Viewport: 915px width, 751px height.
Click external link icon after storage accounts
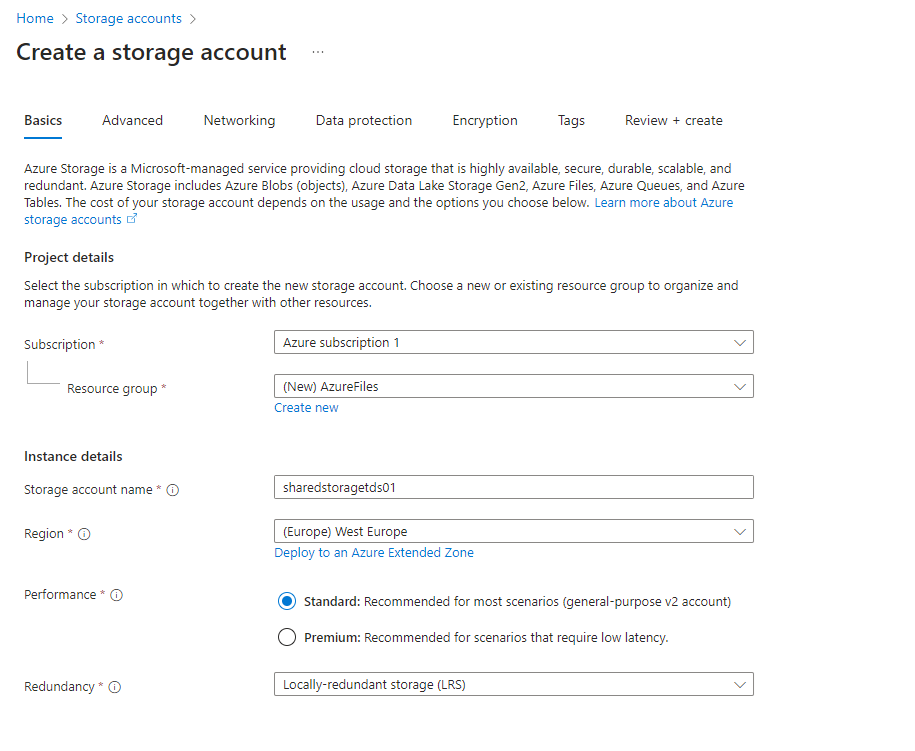coord(132,219)
